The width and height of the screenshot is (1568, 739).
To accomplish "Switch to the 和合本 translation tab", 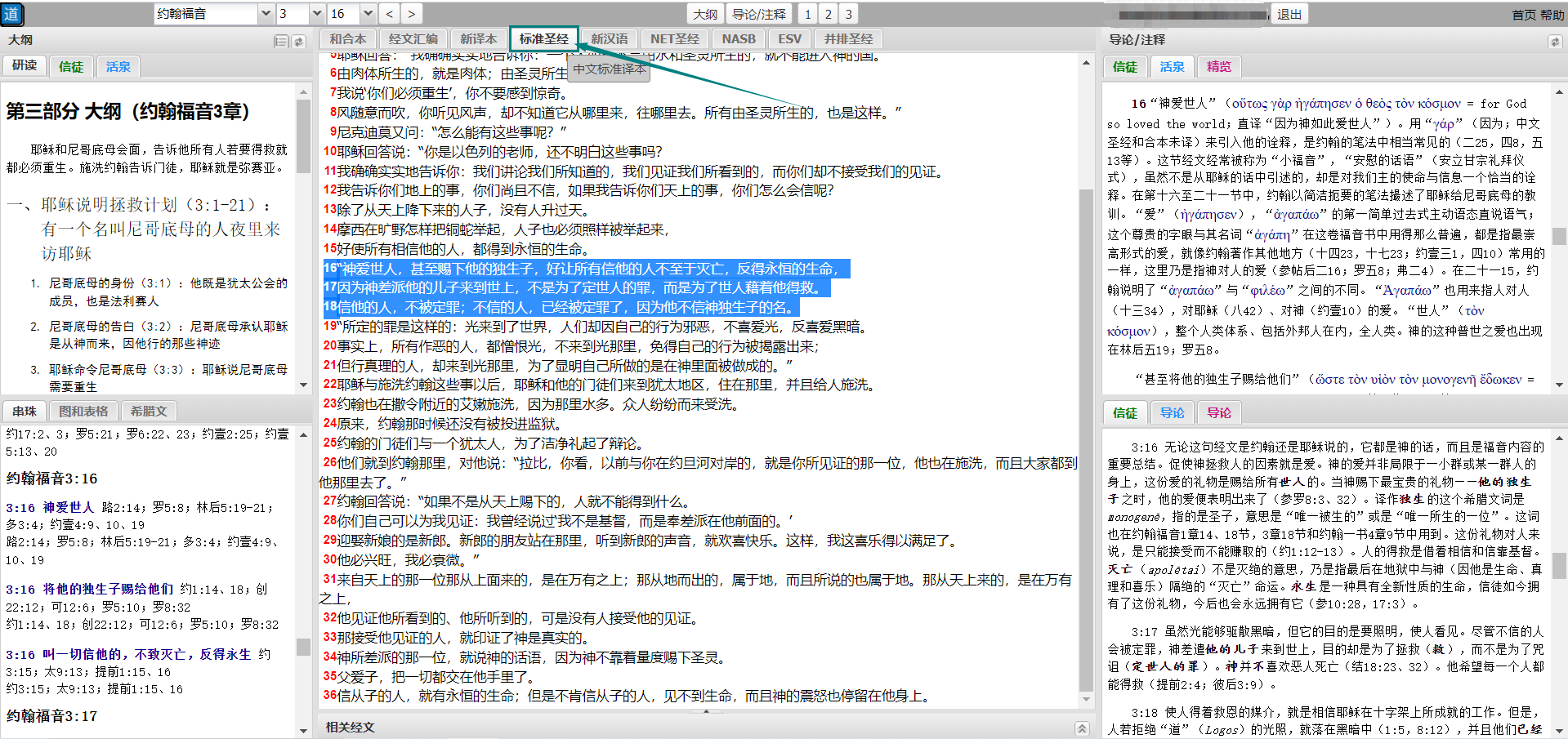I will click(348, 38).
